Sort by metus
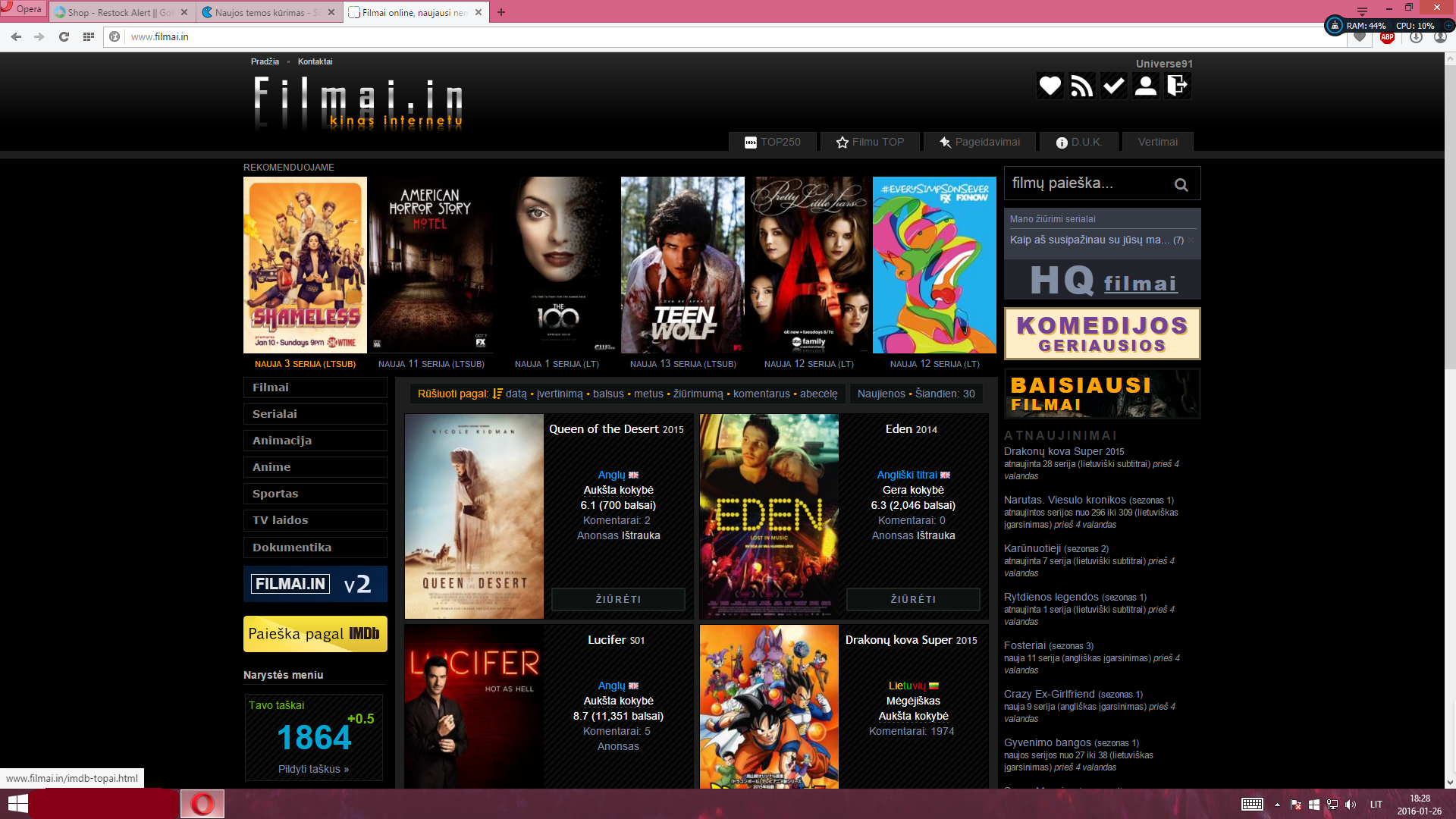 648,394
